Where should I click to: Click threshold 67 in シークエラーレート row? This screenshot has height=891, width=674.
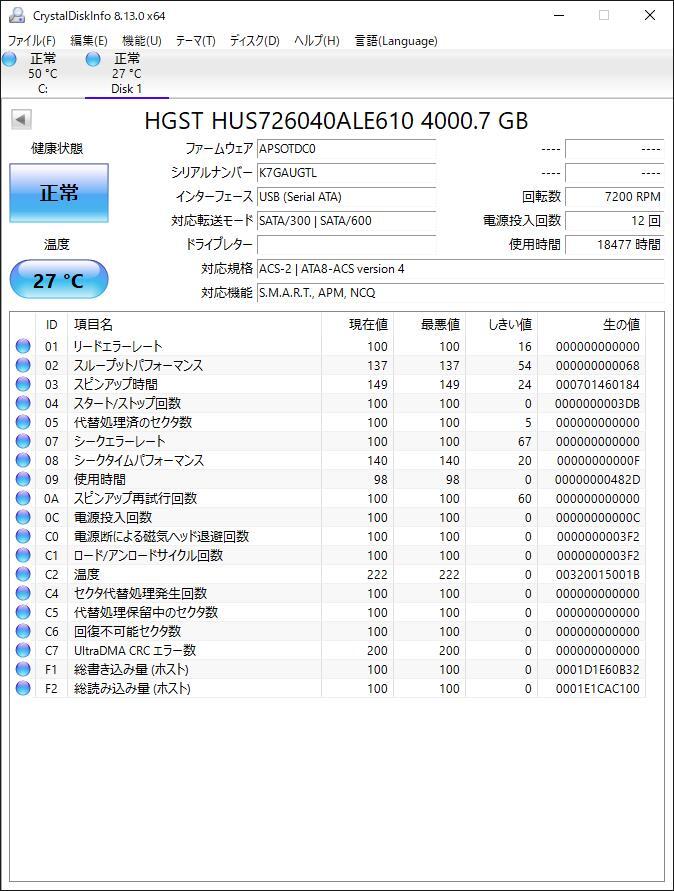(x=525, y=442)
